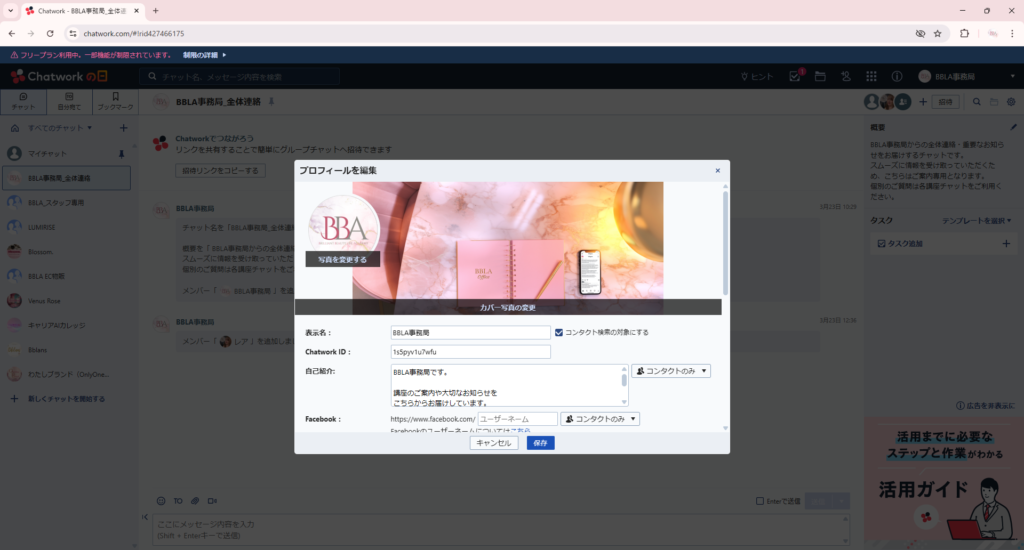
Task: Switch to the ブックマーク tab
Action: 115,101
